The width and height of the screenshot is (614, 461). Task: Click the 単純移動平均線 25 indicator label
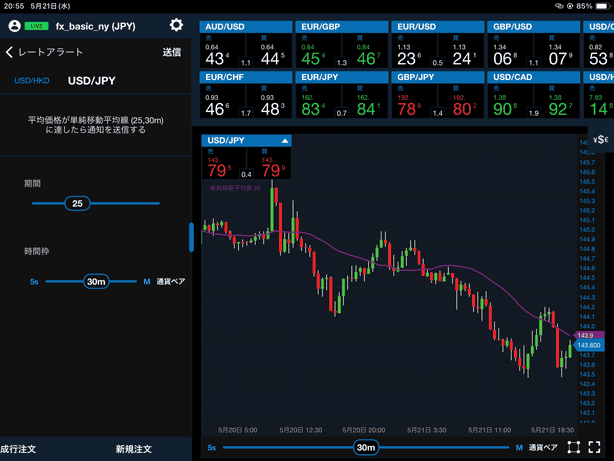point(235,188)
